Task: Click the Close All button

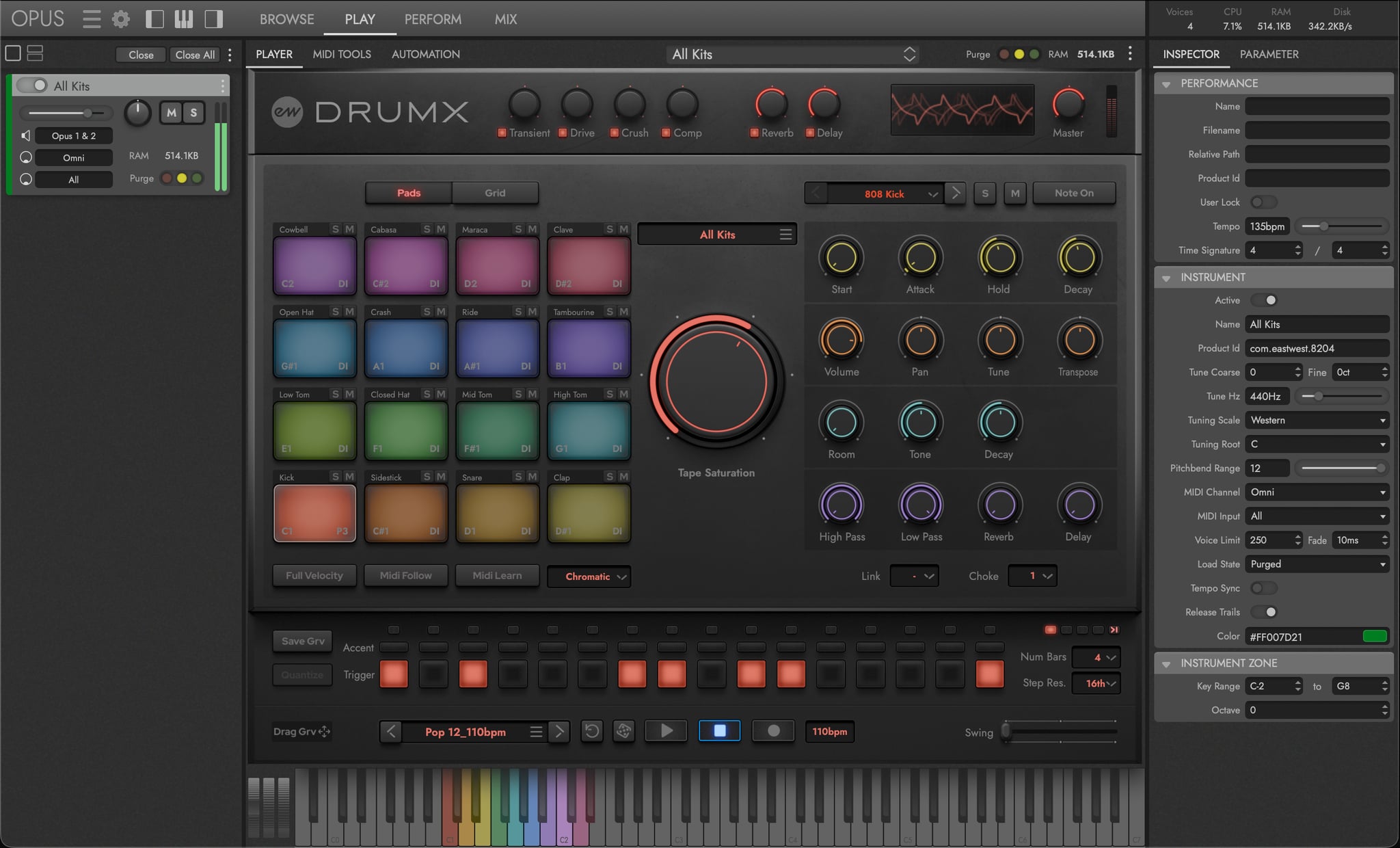Action: click(x=195, y=55)
